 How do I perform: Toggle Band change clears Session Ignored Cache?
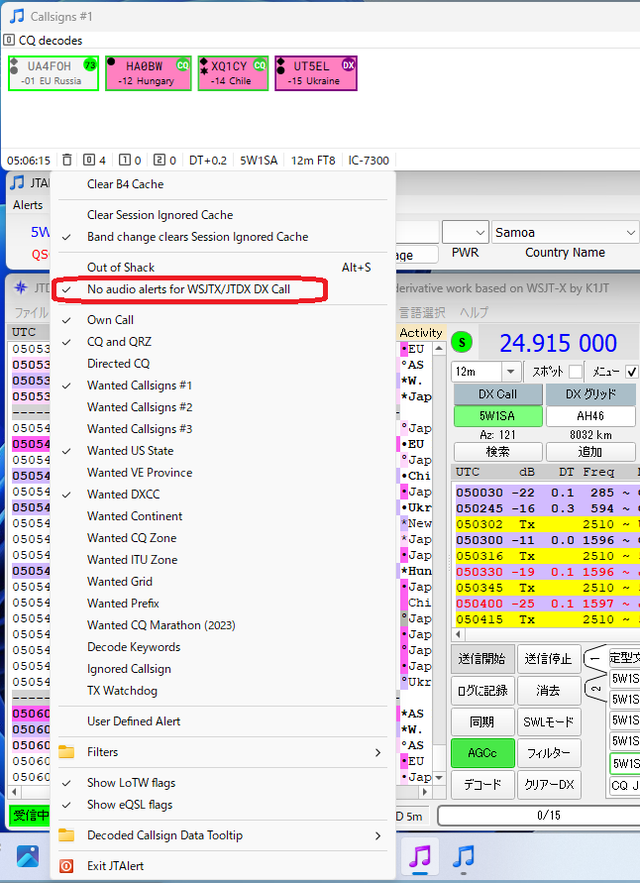coord(223,237)
